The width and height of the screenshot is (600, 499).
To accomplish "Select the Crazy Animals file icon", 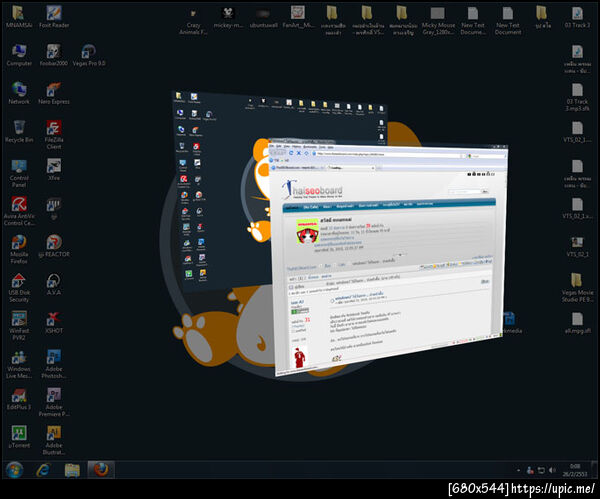I will click(x=193, y=21).
